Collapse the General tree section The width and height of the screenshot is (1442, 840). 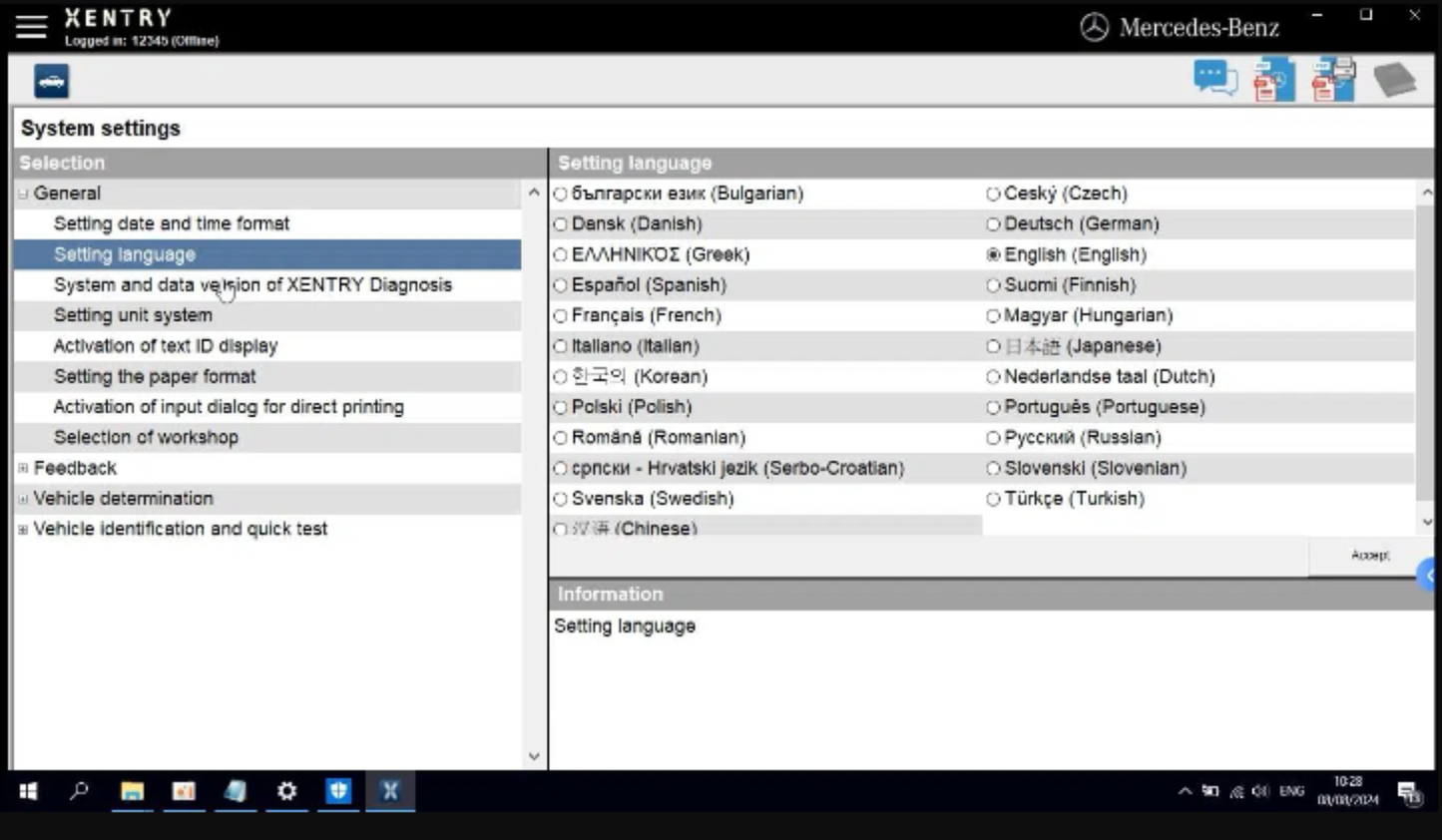(x=23, y=194)
